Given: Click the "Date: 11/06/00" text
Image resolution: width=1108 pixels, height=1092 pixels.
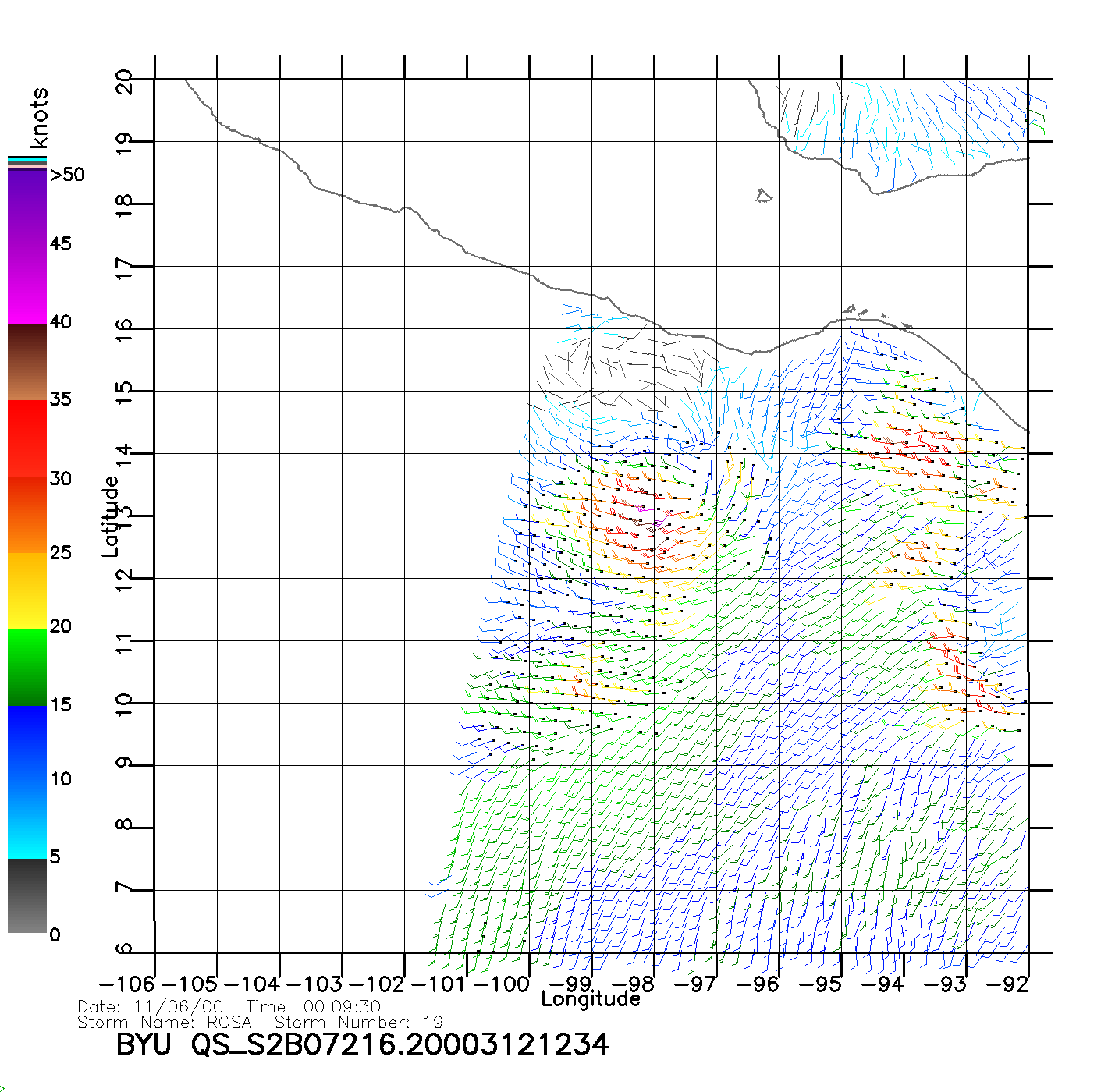Looking at the screenshot, I should coord(151,1007).
